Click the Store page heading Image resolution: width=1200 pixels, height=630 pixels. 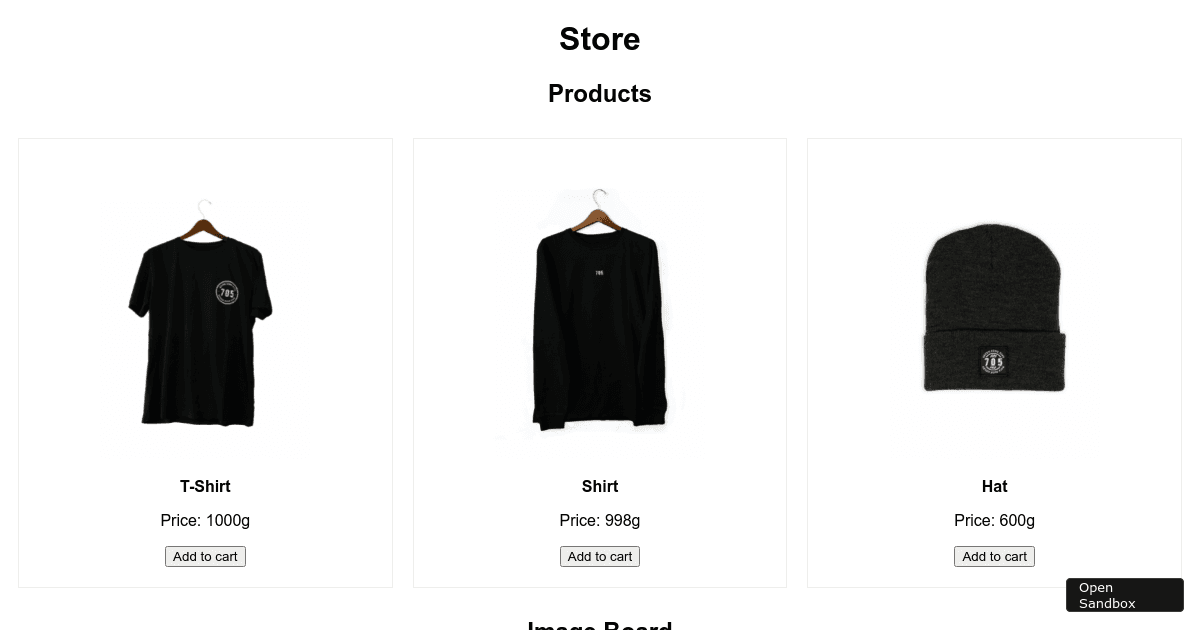click(600, 39)
